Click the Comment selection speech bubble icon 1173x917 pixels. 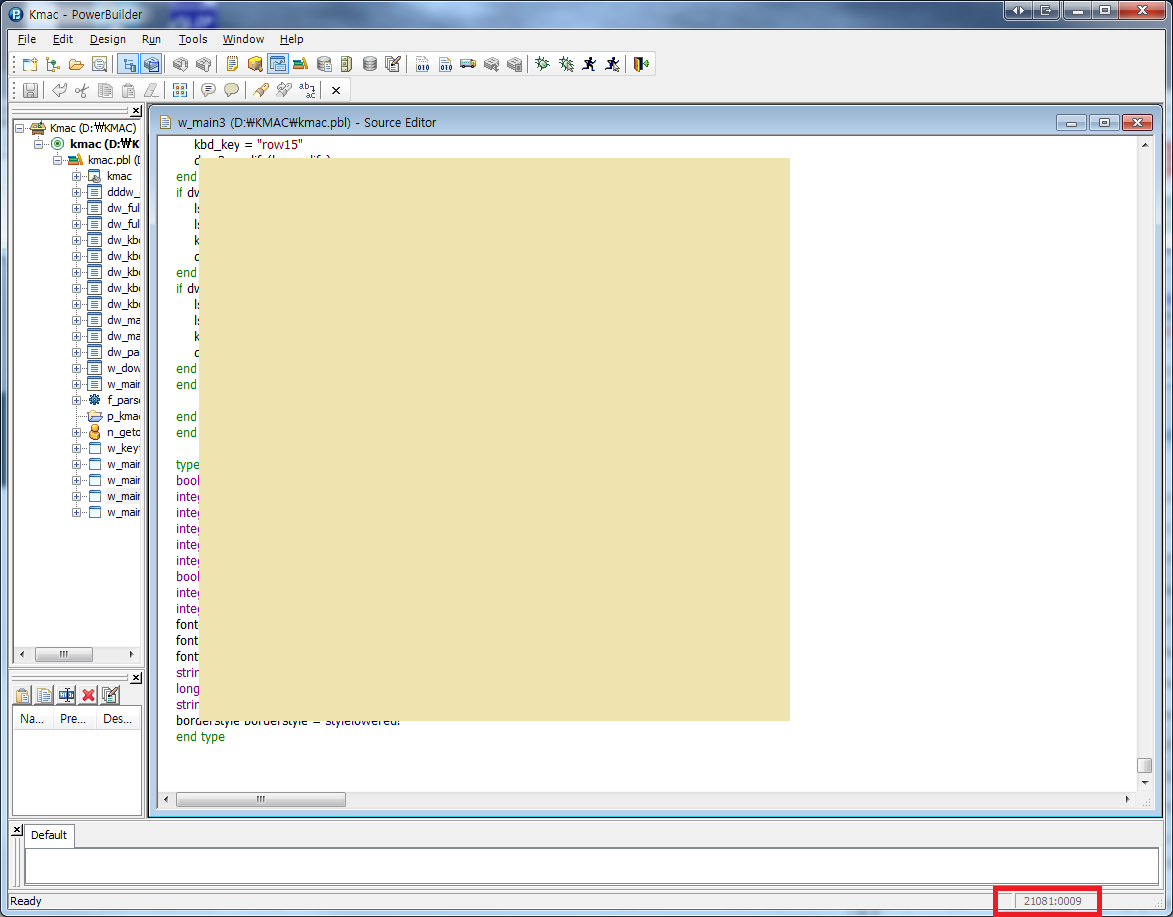(209, 91)
